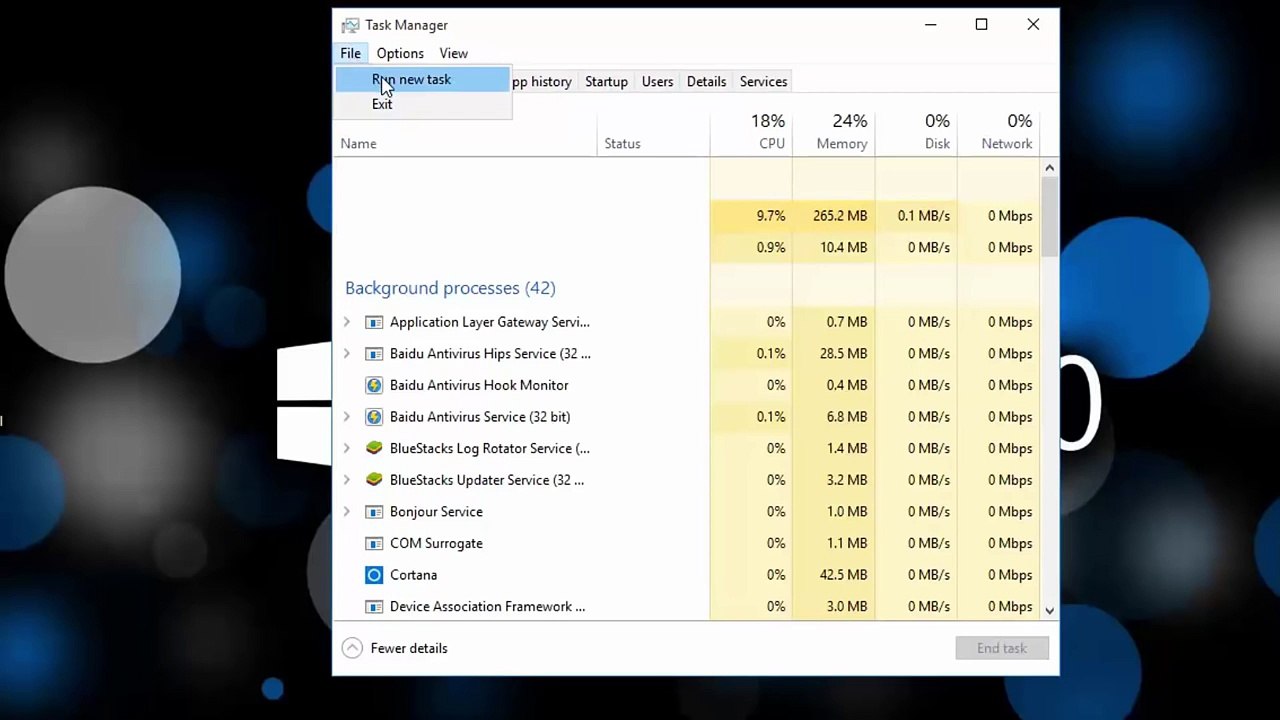Click the Baidu Antivirus Hook Monitor icon
This screenshot has height=720, width=1280.
click(374, 385)
